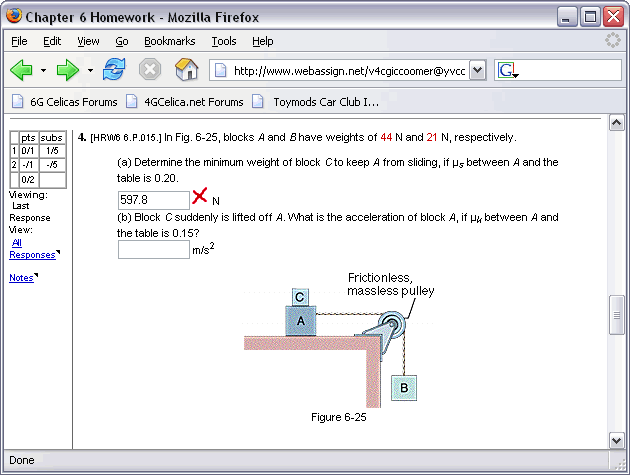The height and width of the screenshot is (475, 630).
Task: Open the Tools menu
Action: pyautogui.click(x=224, y=41)
